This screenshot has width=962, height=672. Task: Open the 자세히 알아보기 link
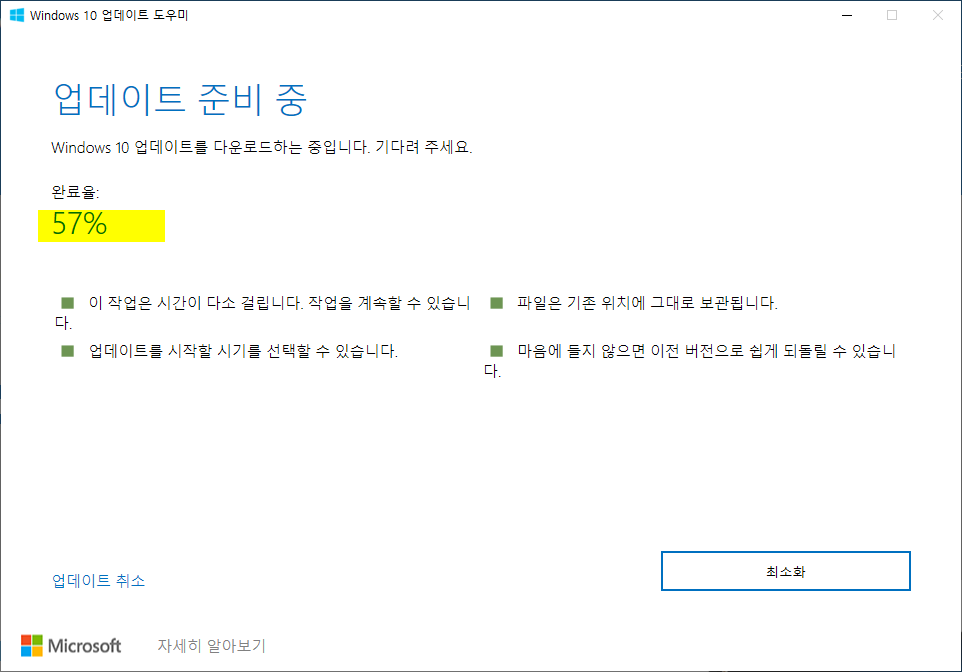212,646
